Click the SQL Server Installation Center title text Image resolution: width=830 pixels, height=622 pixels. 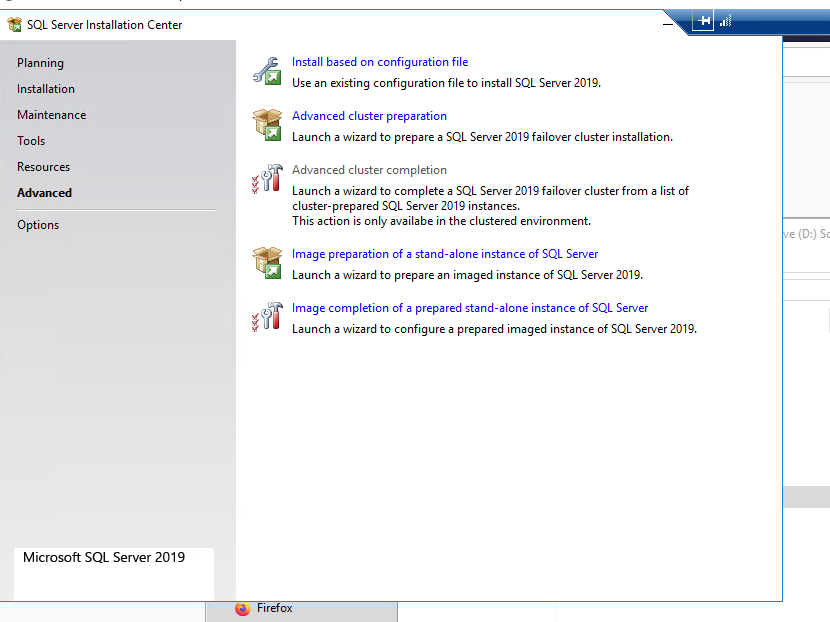click(x=104, y=25)
